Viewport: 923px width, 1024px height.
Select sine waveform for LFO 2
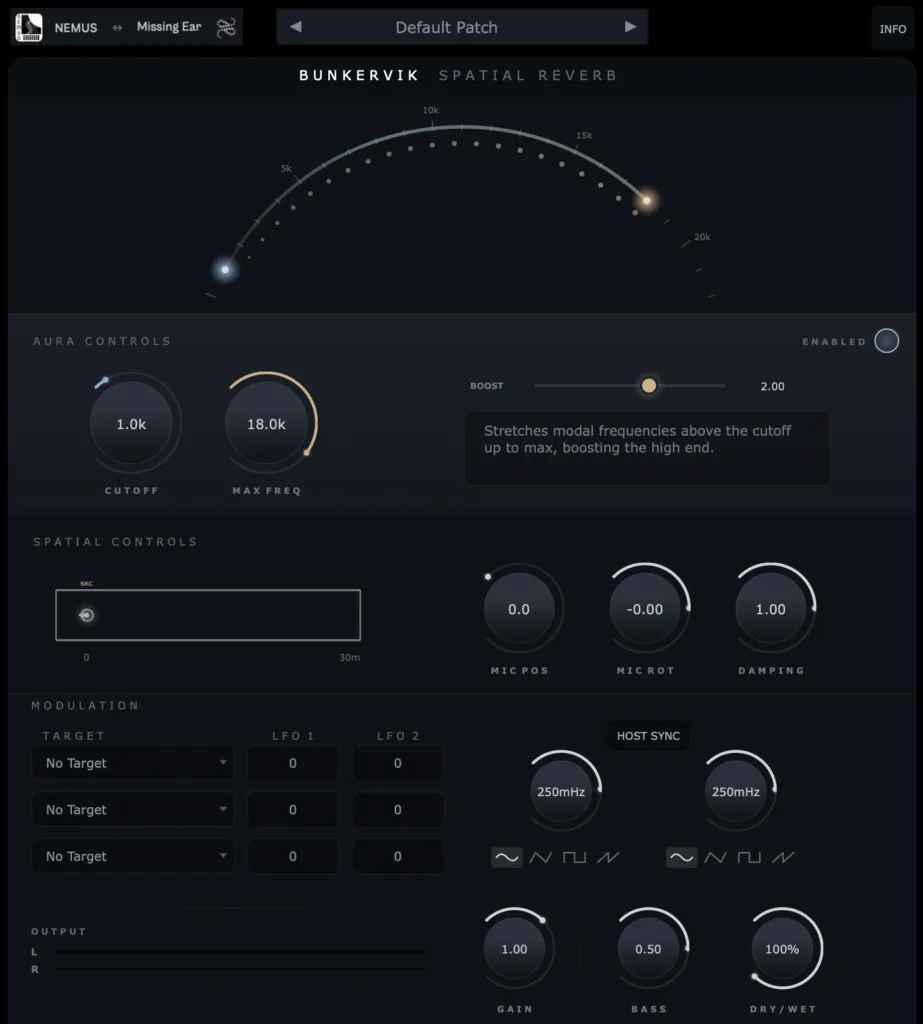tap(681, 857)
